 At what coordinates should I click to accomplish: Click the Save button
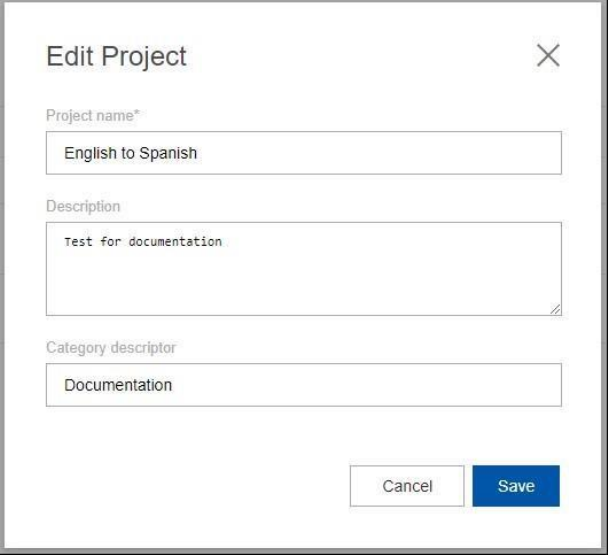click(516, 486)
